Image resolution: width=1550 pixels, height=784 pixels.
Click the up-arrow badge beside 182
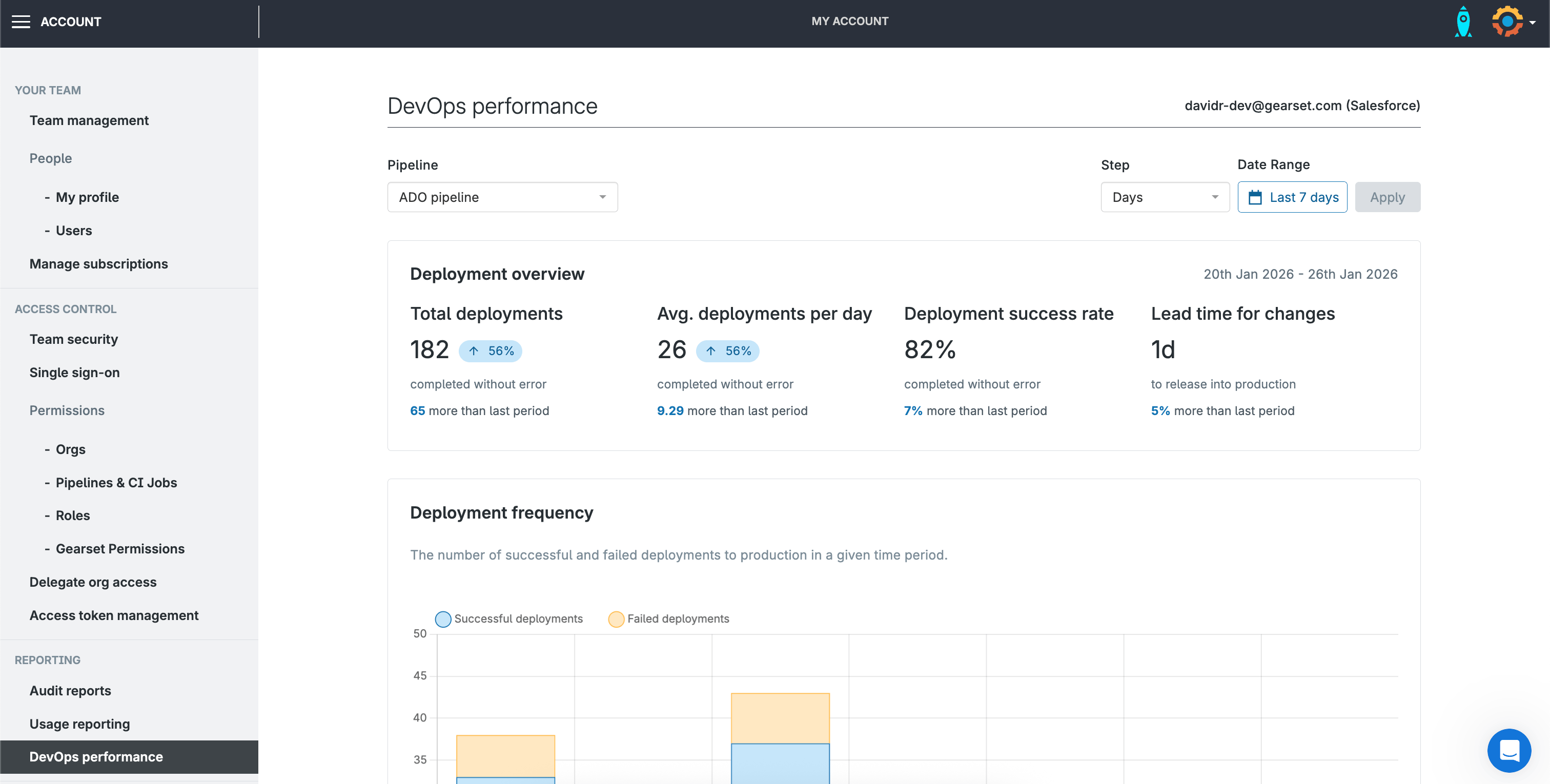(x=490, y=351)
